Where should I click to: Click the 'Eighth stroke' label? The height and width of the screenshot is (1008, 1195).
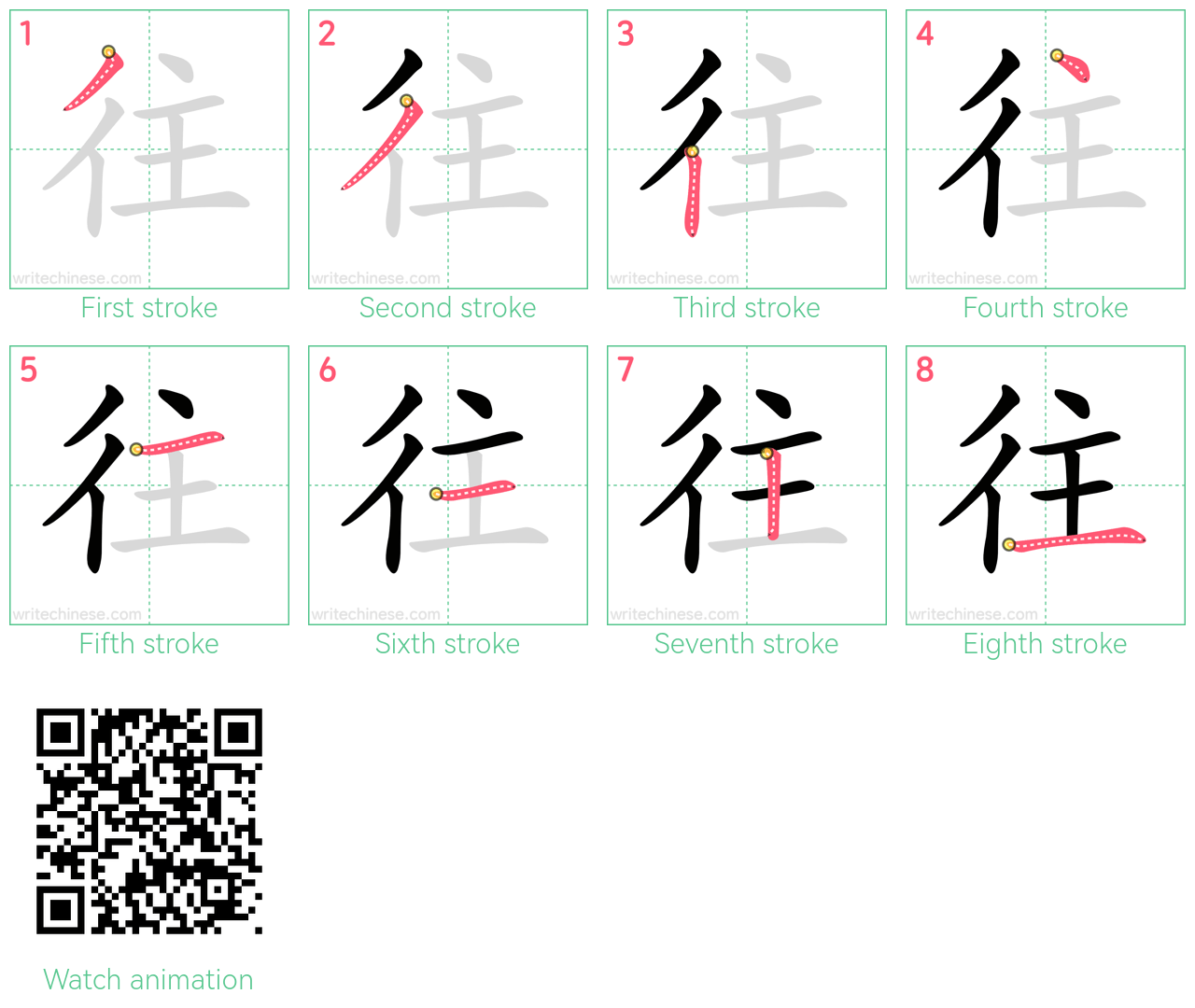click(x=1046, y=644)
